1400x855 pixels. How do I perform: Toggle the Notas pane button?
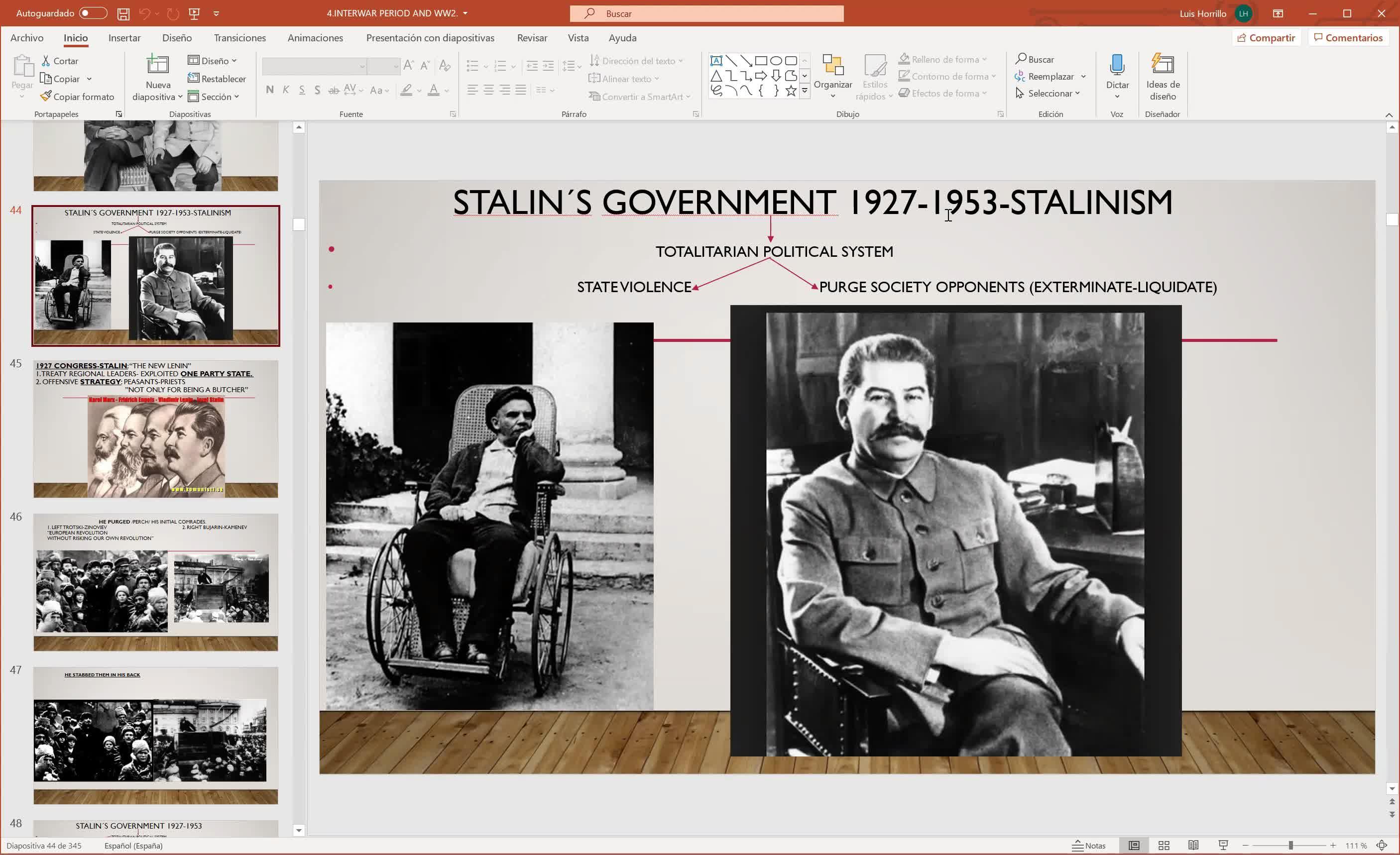1089,846
